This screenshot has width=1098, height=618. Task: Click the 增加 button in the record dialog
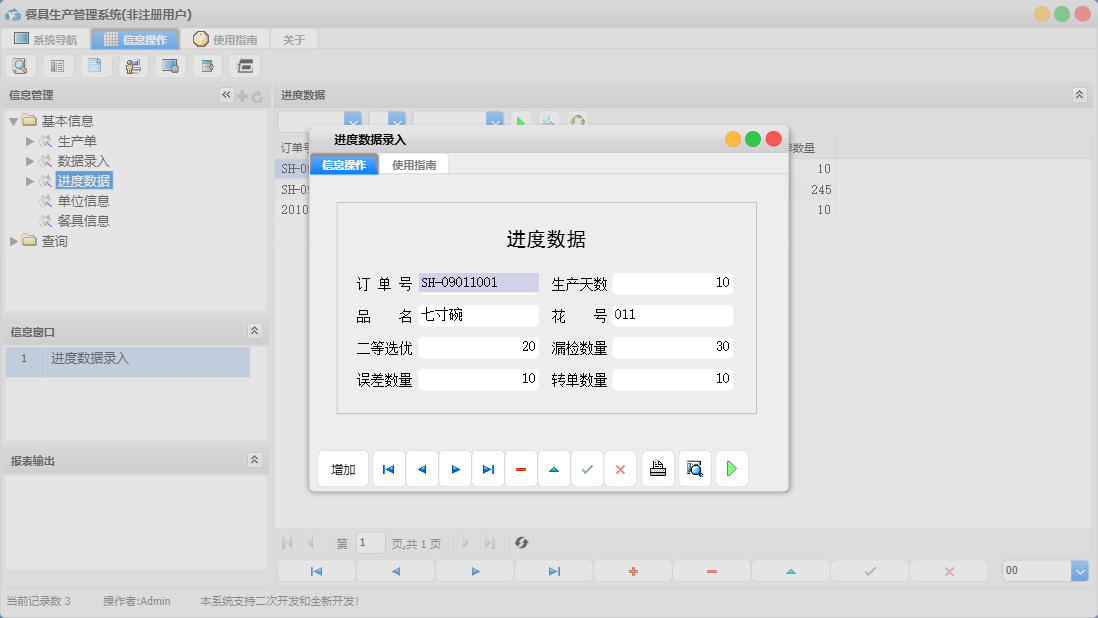click(x=343, y=468)
